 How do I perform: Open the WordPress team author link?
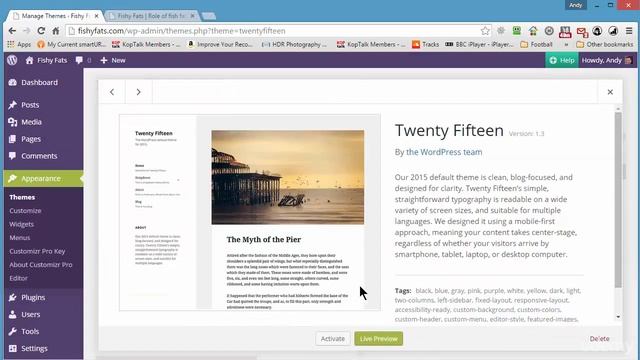tap(444, 152)
